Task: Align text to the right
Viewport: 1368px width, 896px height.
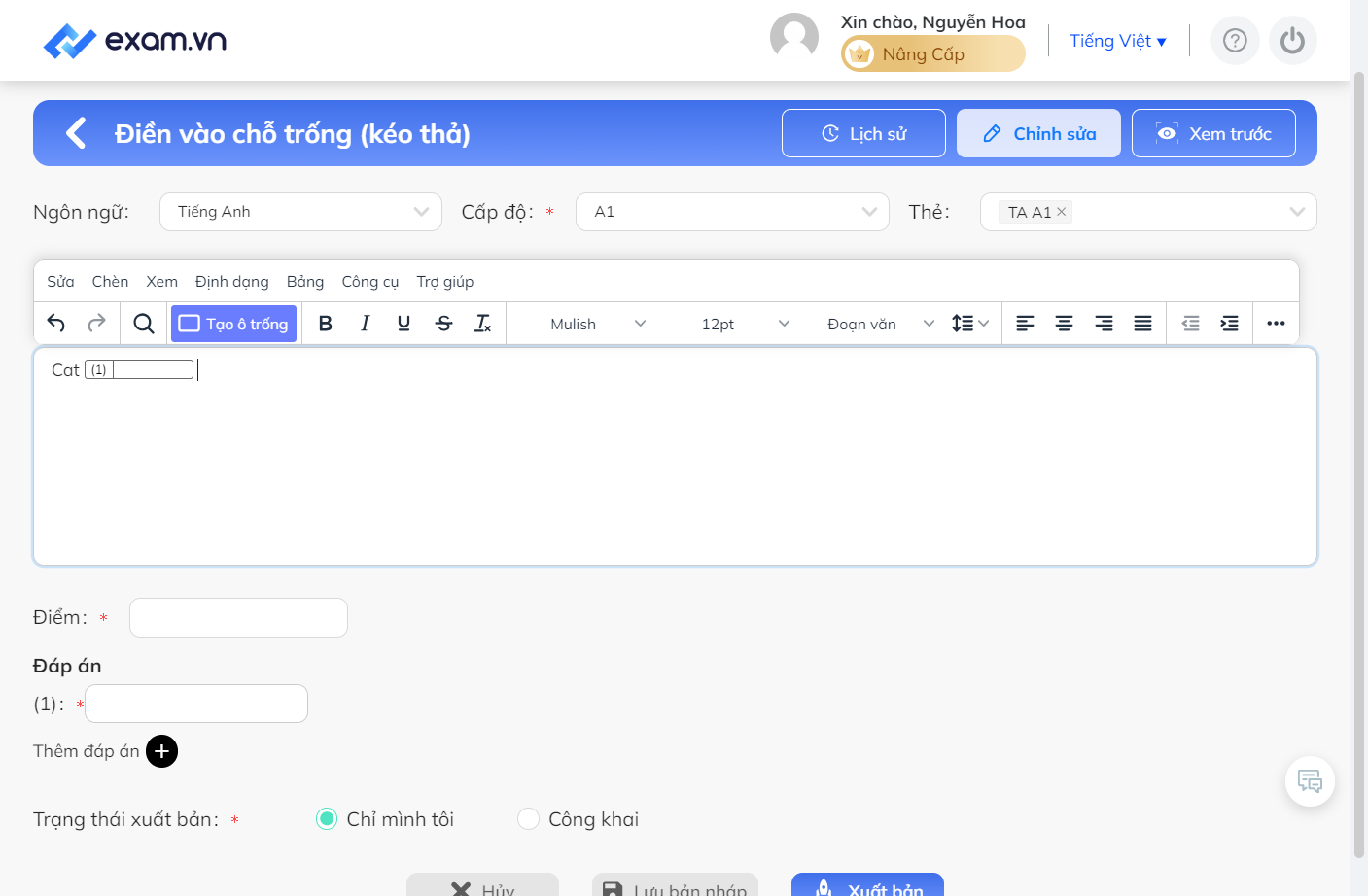Action: (x=1104, y=324)
